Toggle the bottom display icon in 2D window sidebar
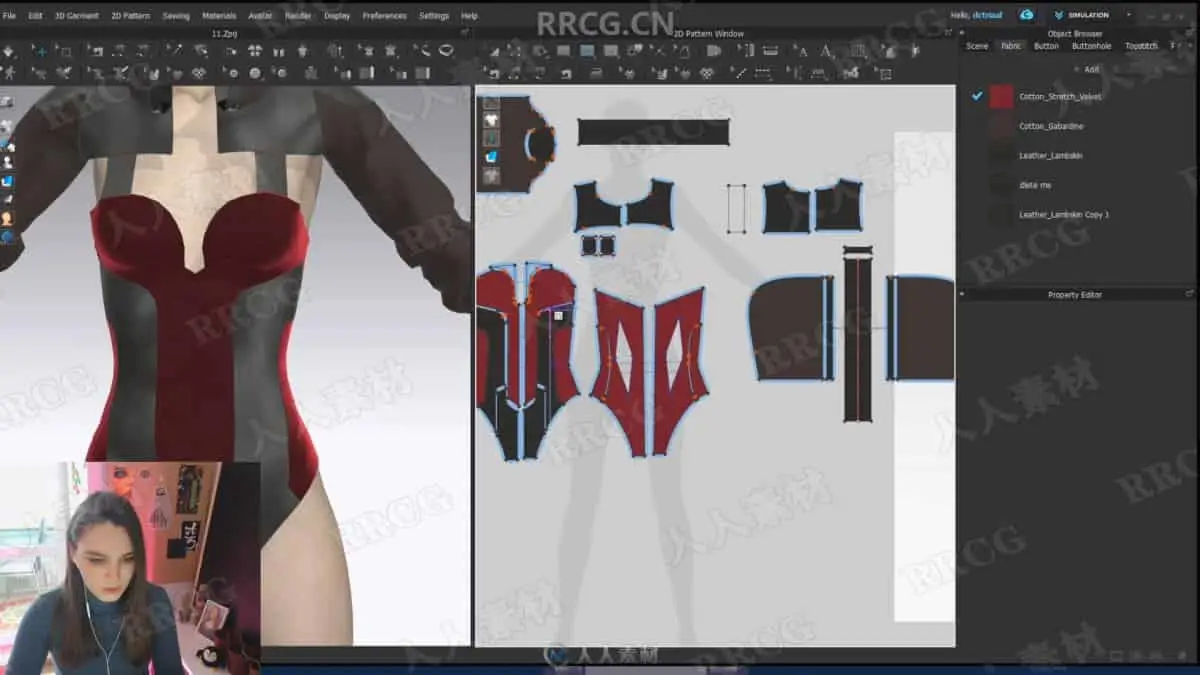Screen dimensions: 1200x675 491,176
